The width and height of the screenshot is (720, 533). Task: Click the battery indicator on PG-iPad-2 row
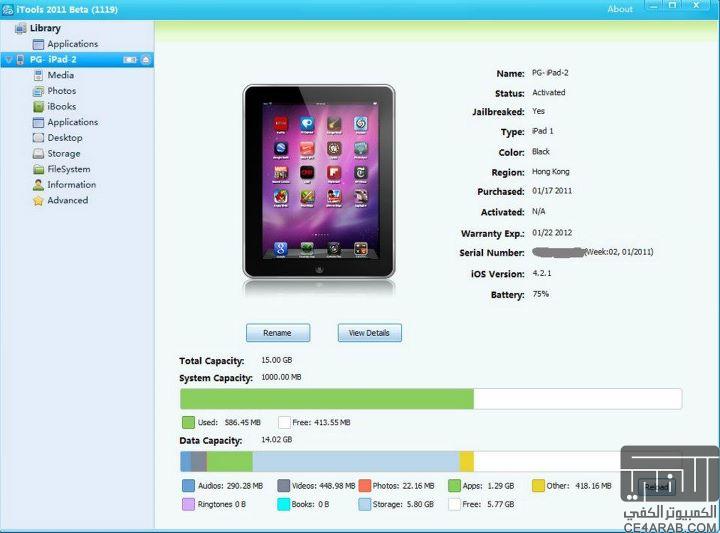pyautogui.click(x=130, y=60)
